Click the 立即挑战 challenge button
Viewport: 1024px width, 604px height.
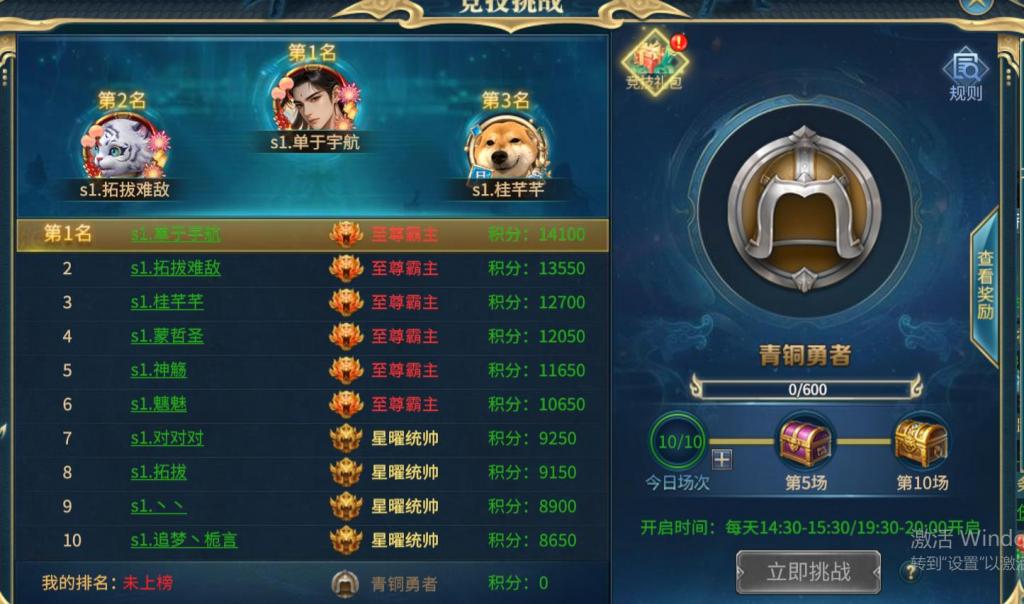[808, 572]
